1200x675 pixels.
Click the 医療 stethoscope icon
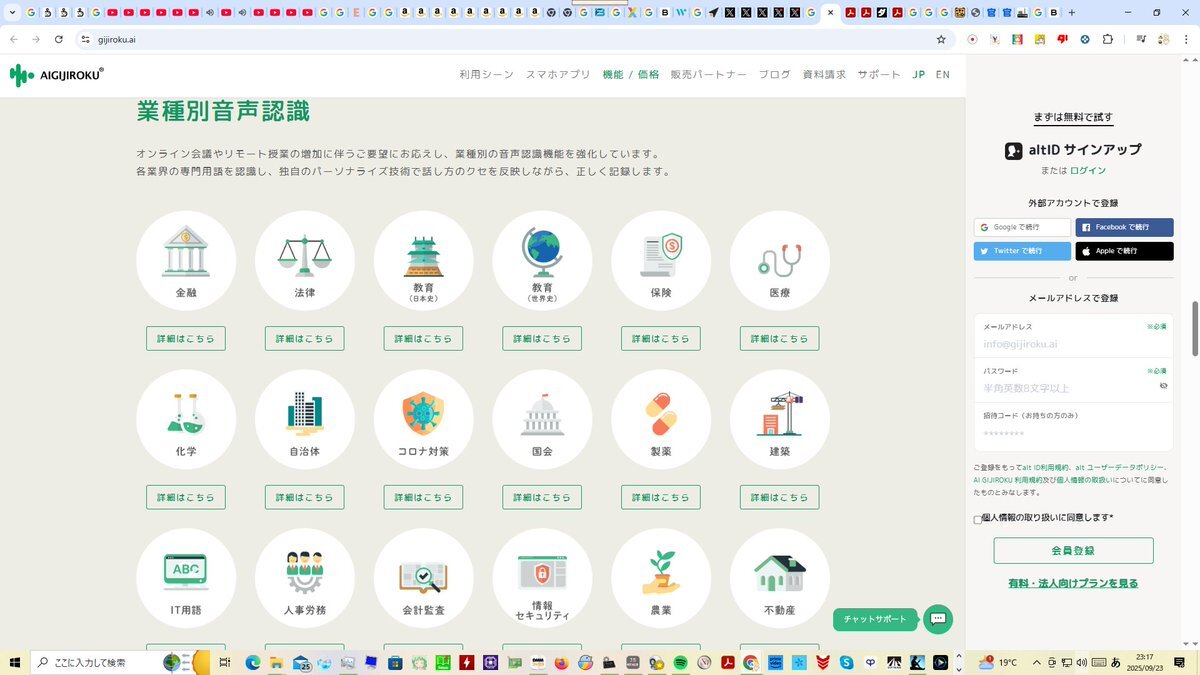779,258
